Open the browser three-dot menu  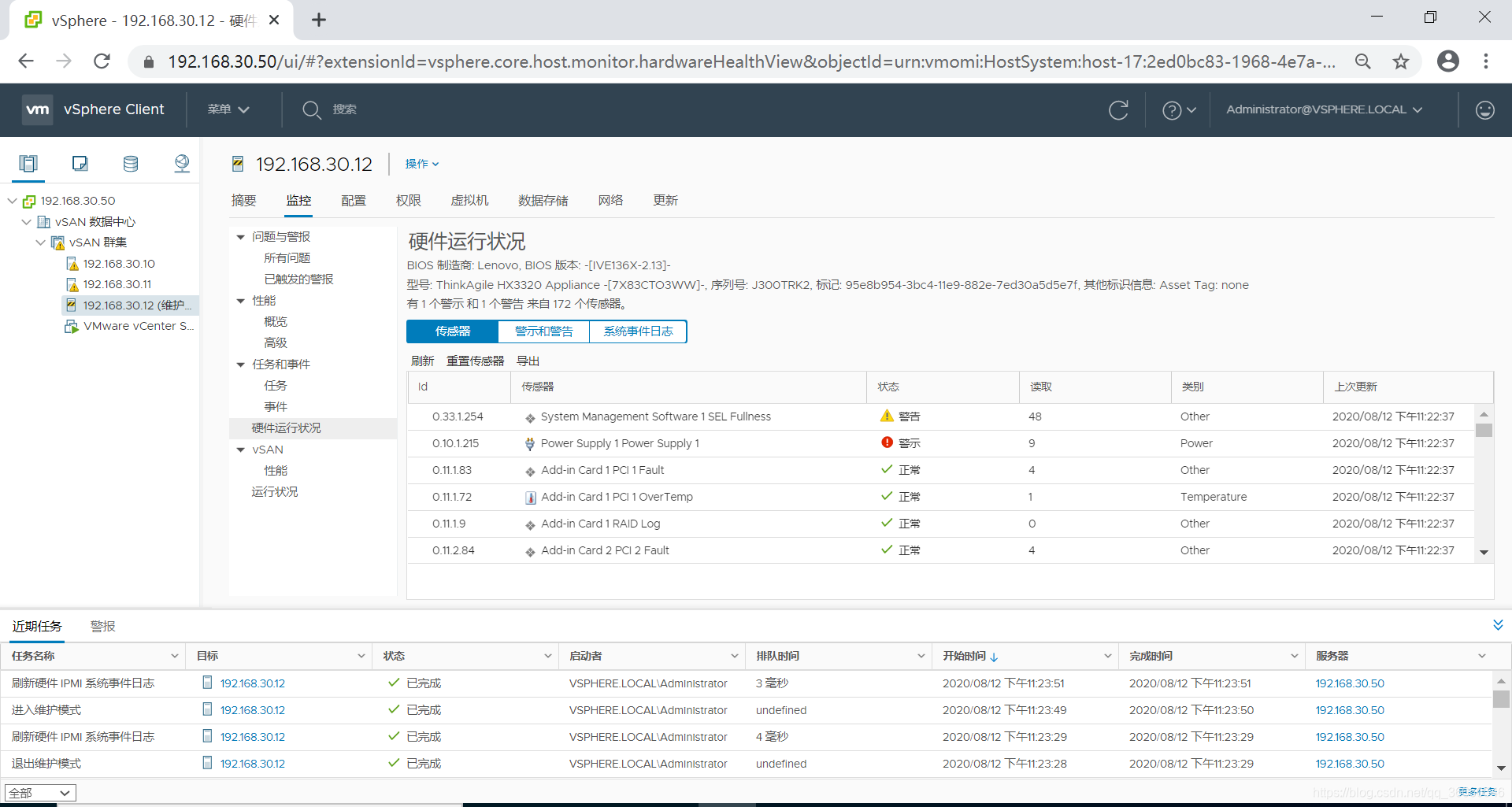(x=1486, y=61)
